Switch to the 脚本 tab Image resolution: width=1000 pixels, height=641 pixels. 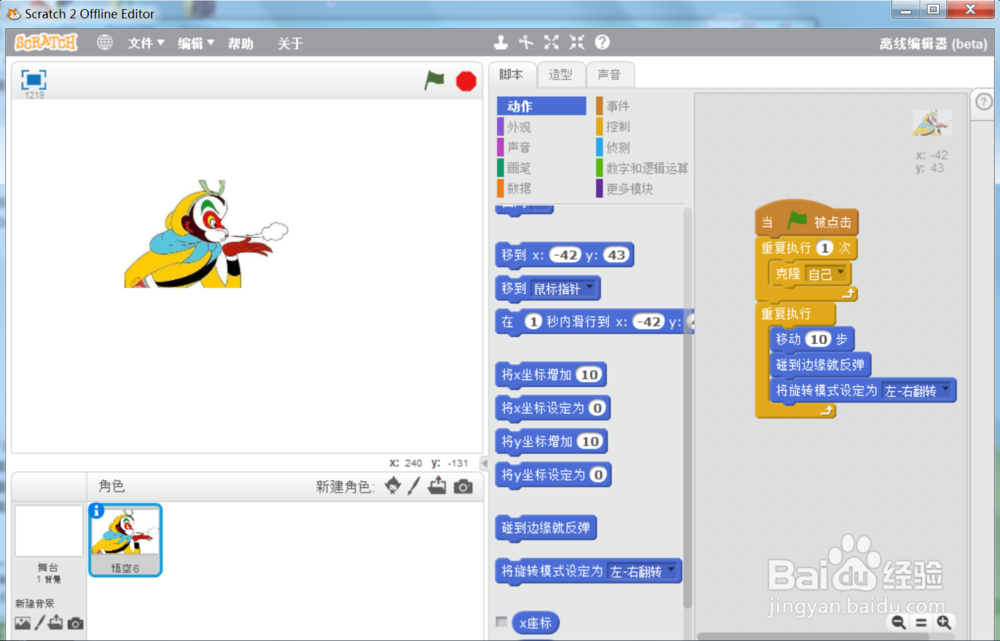pyautogui.click(x=511, y=75)
